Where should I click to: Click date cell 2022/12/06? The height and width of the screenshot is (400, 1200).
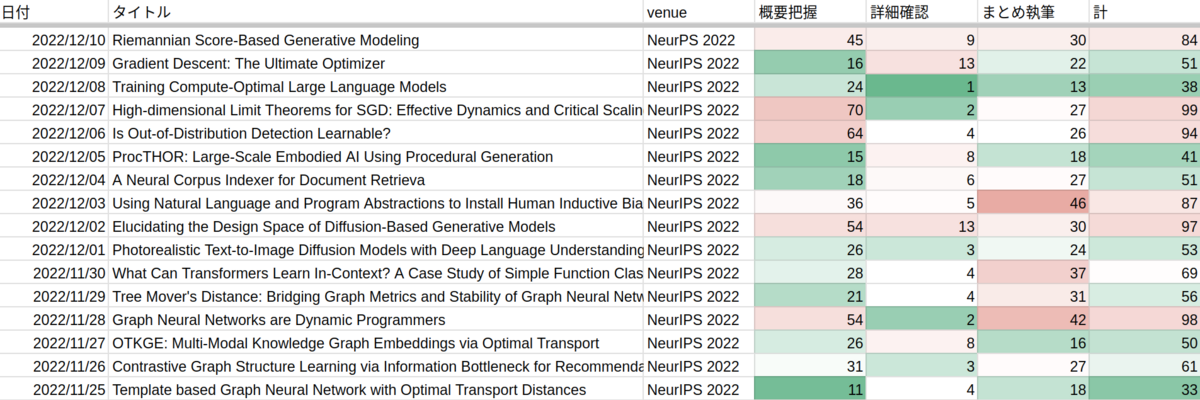pyautogui.click(x=54, y=134)
